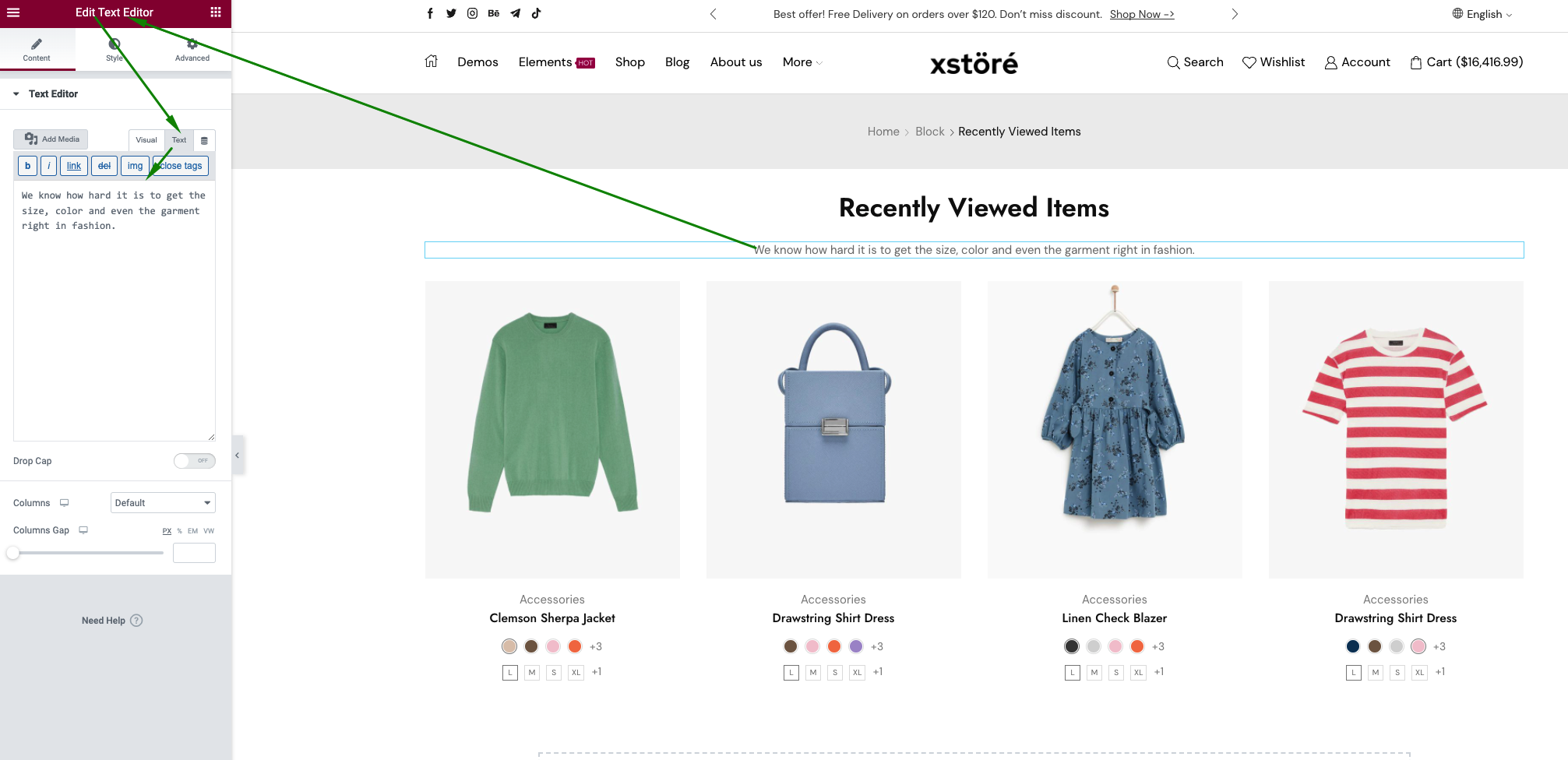Open the English language dropdown
The height and width of the screenshot is (760, 1568).
point(1482,14)
